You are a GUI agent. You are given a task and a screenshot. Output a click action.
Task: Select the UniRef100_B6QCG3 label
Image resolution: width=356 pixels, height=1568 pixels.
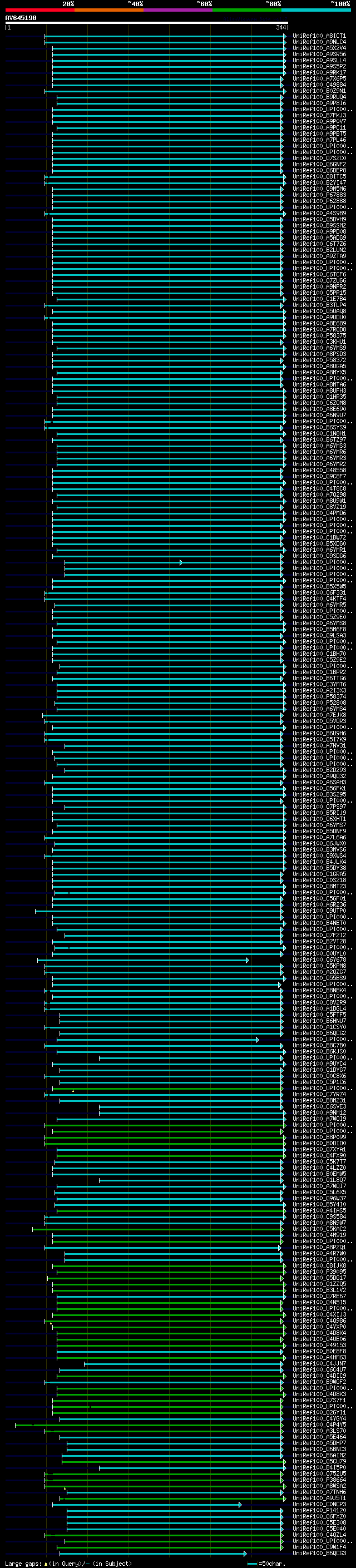[319, 1554]
